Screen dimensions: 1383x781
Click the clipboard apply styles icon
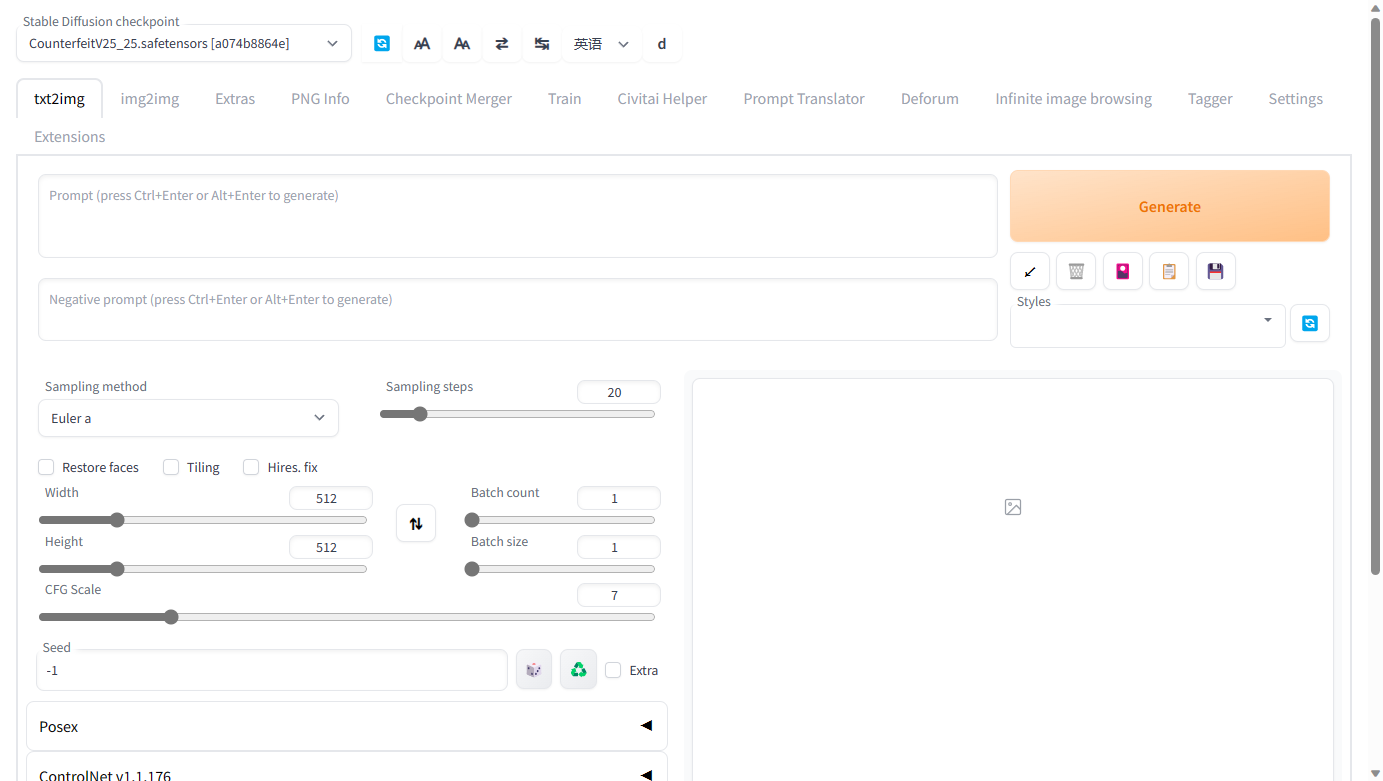pos(1169,271)
